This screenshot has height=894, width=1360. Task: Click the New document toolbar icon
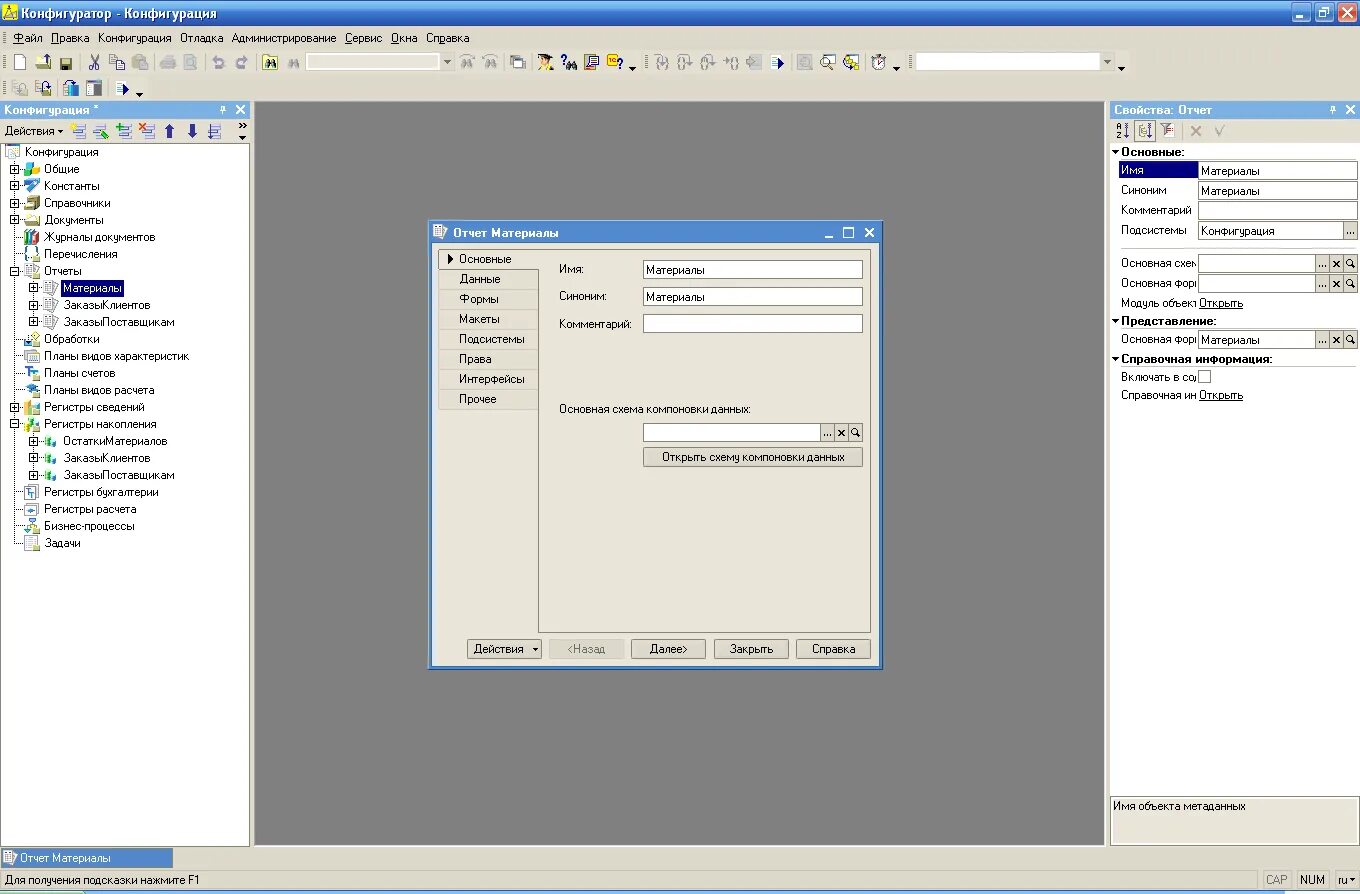coord(20,62)
